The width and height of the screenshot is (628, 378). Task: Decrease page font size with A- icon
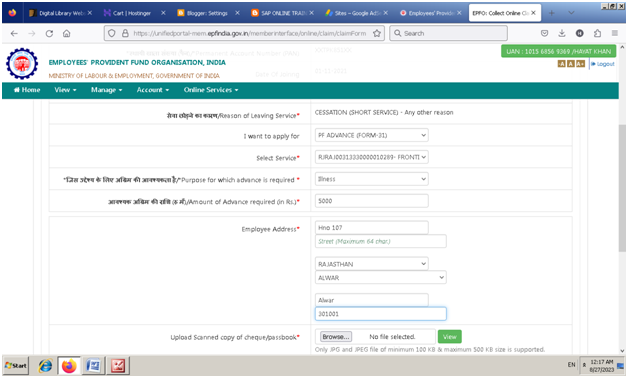tap(562, 64)
